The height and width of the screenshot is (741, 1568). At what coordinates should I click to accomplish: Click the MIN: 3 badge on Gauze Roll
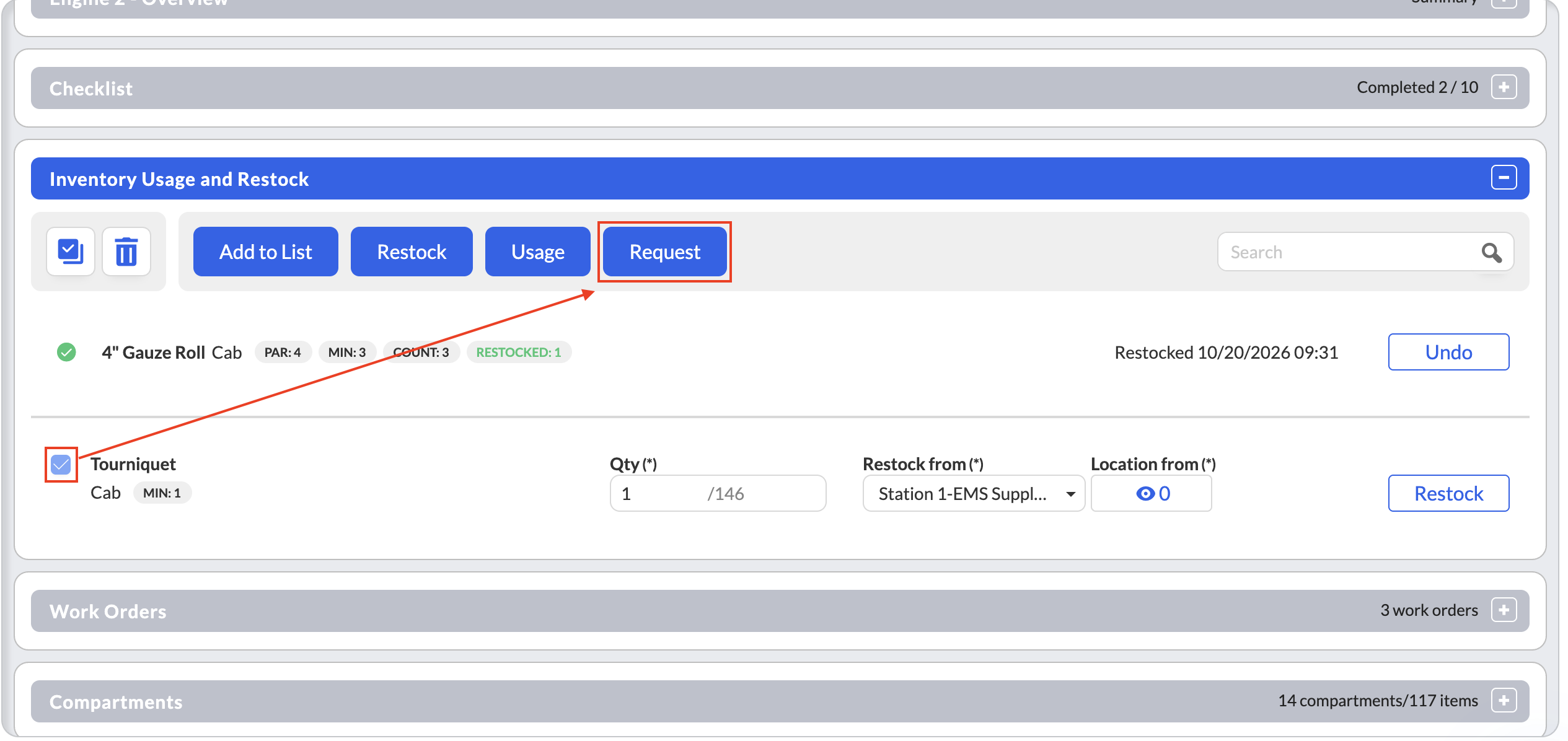(x=347, y=352)
